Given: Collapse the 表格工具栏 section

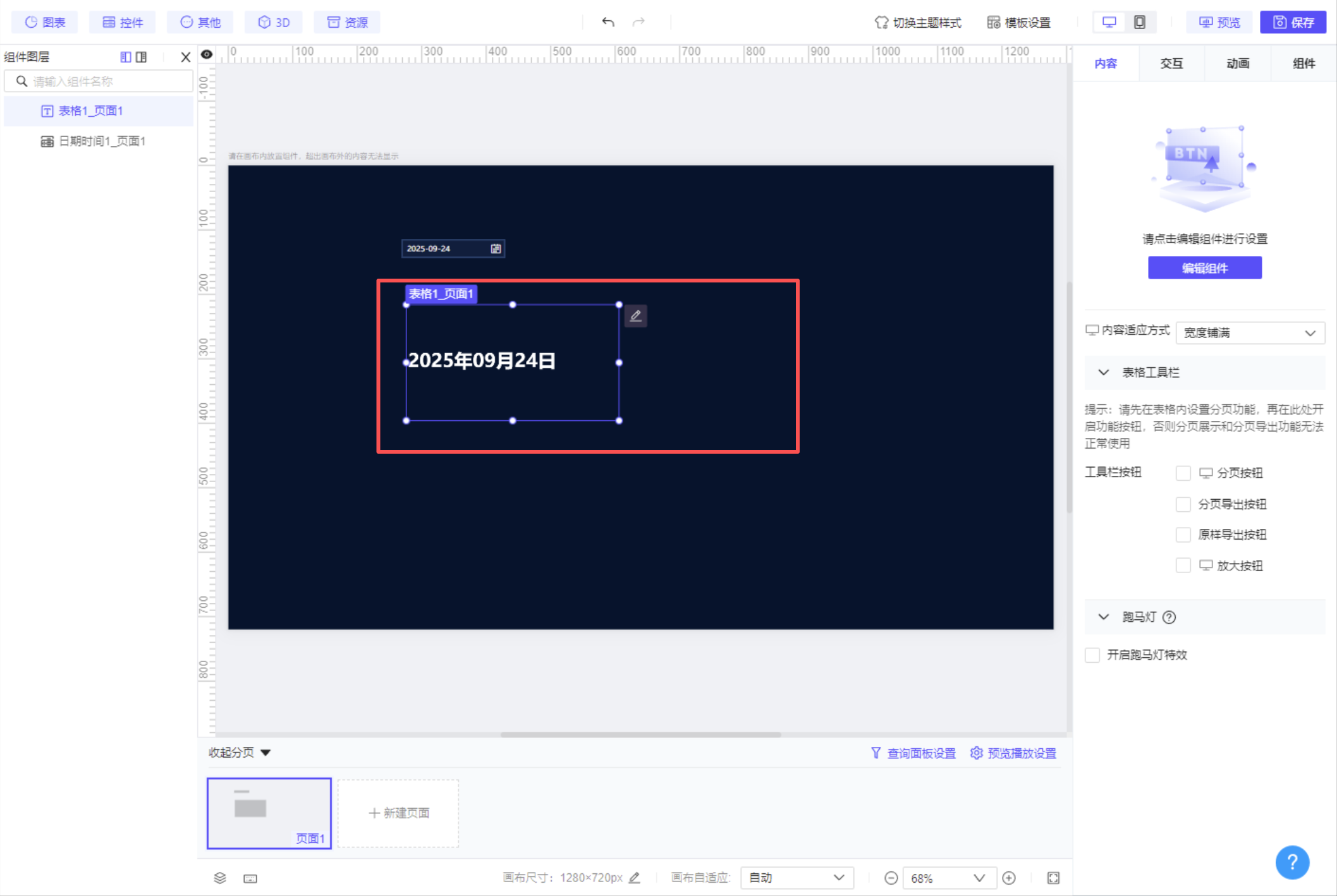Looking at the screenshot, I should (1104, 372).
